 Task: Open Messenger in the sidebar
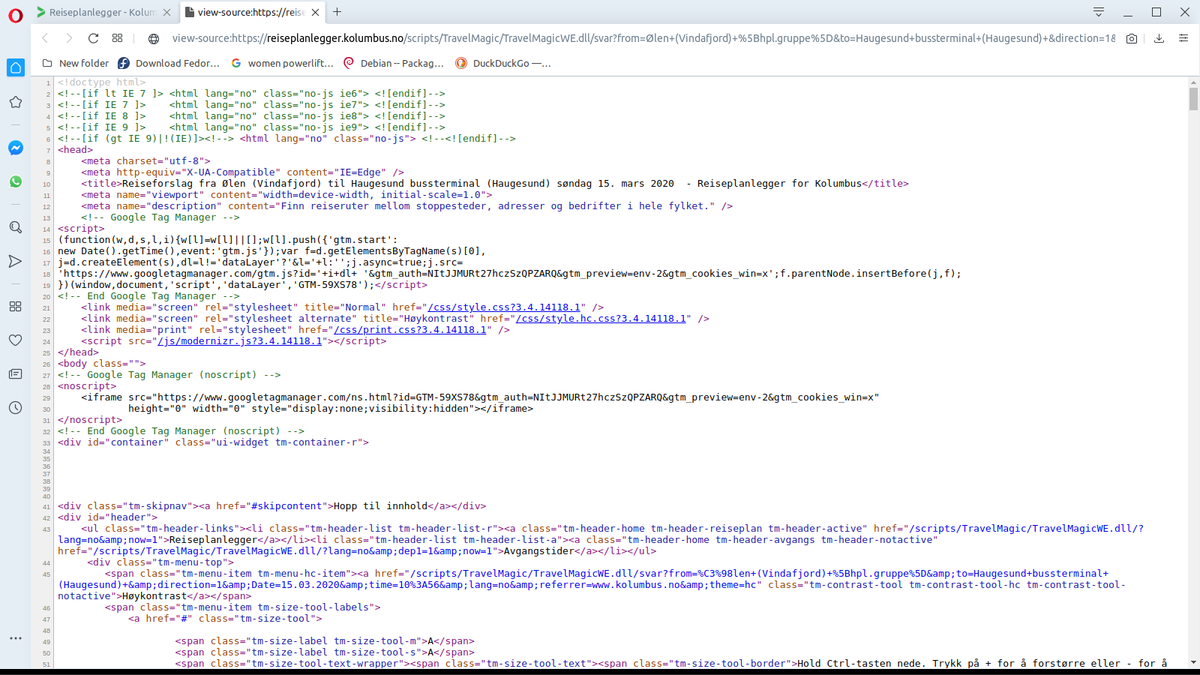15,148
